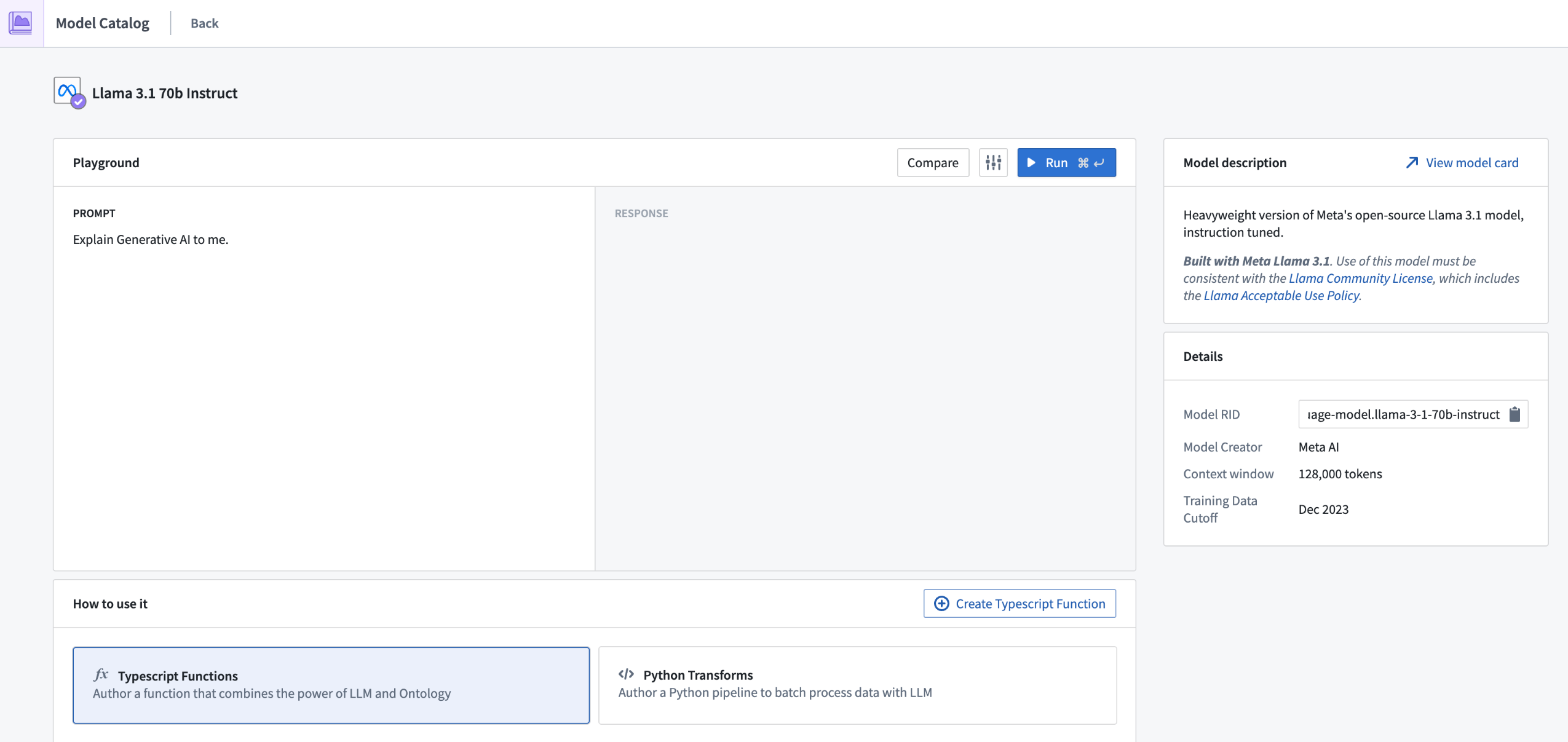Select the Typescript Functions tab card

point(331,685)
